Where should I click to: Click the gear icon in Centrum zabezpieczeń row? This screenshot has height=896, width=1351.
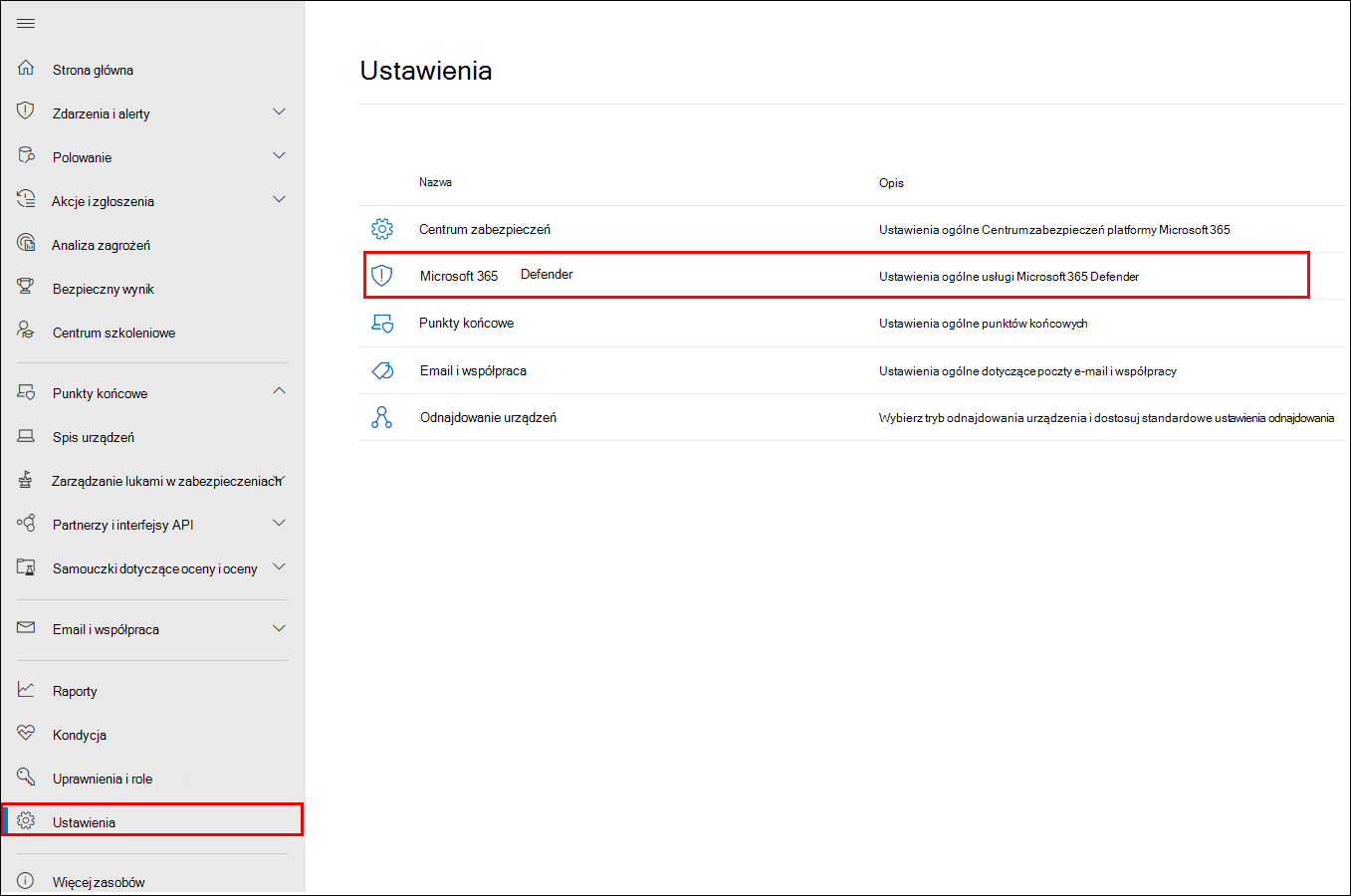(x=381, y=229)
